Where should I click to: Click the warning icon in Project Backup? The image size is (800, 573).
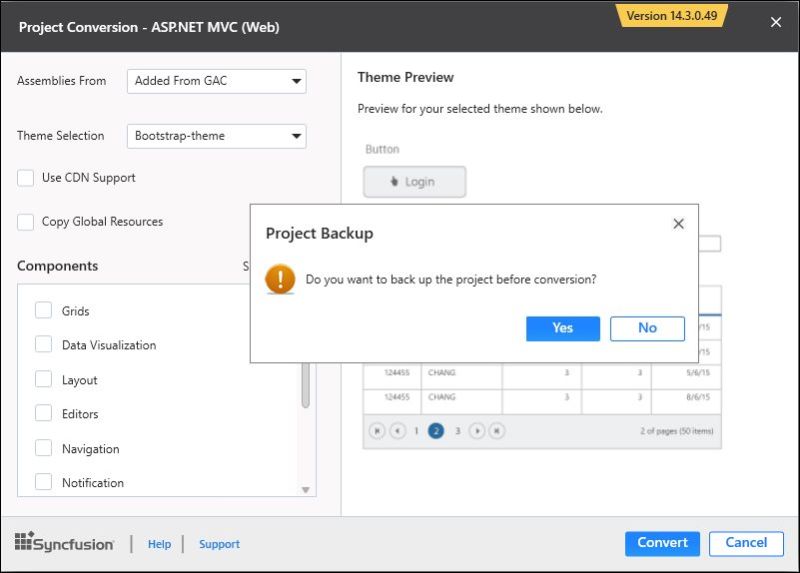[280, 279]
